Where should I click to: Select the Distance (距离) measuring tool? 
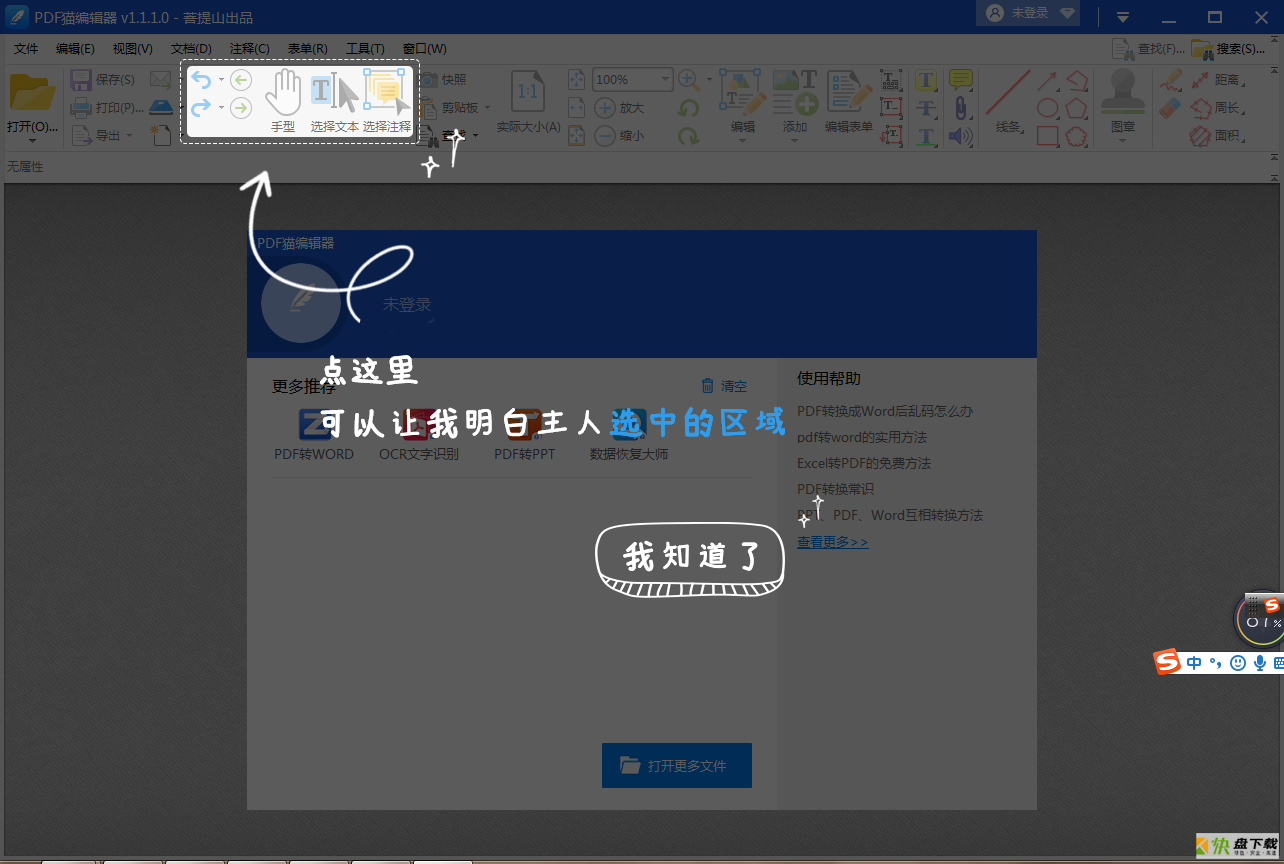click(1216, 80)
